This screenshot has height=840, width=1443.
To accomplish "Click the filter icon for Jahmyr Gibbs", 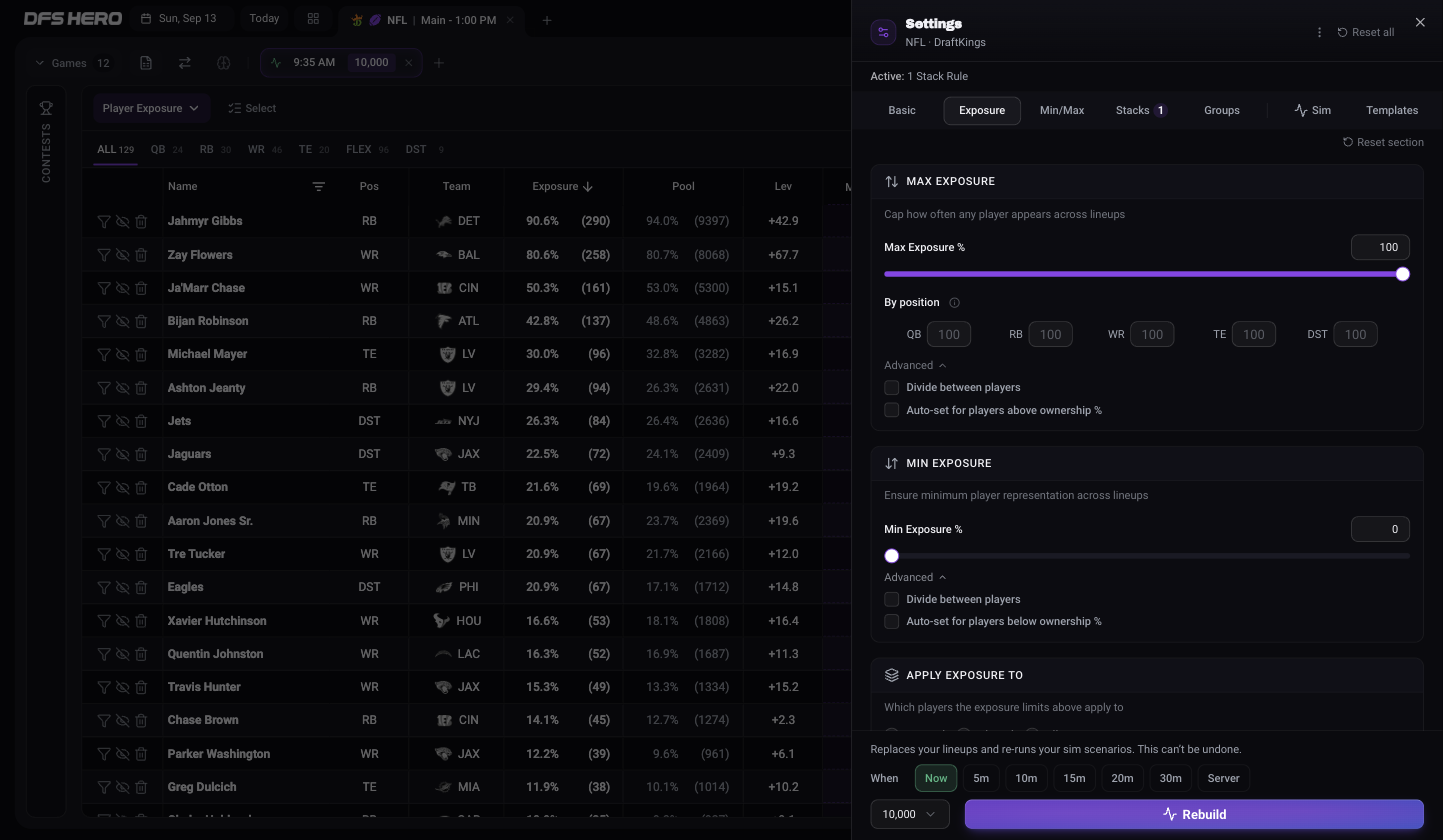I will (x=104, y=221).
